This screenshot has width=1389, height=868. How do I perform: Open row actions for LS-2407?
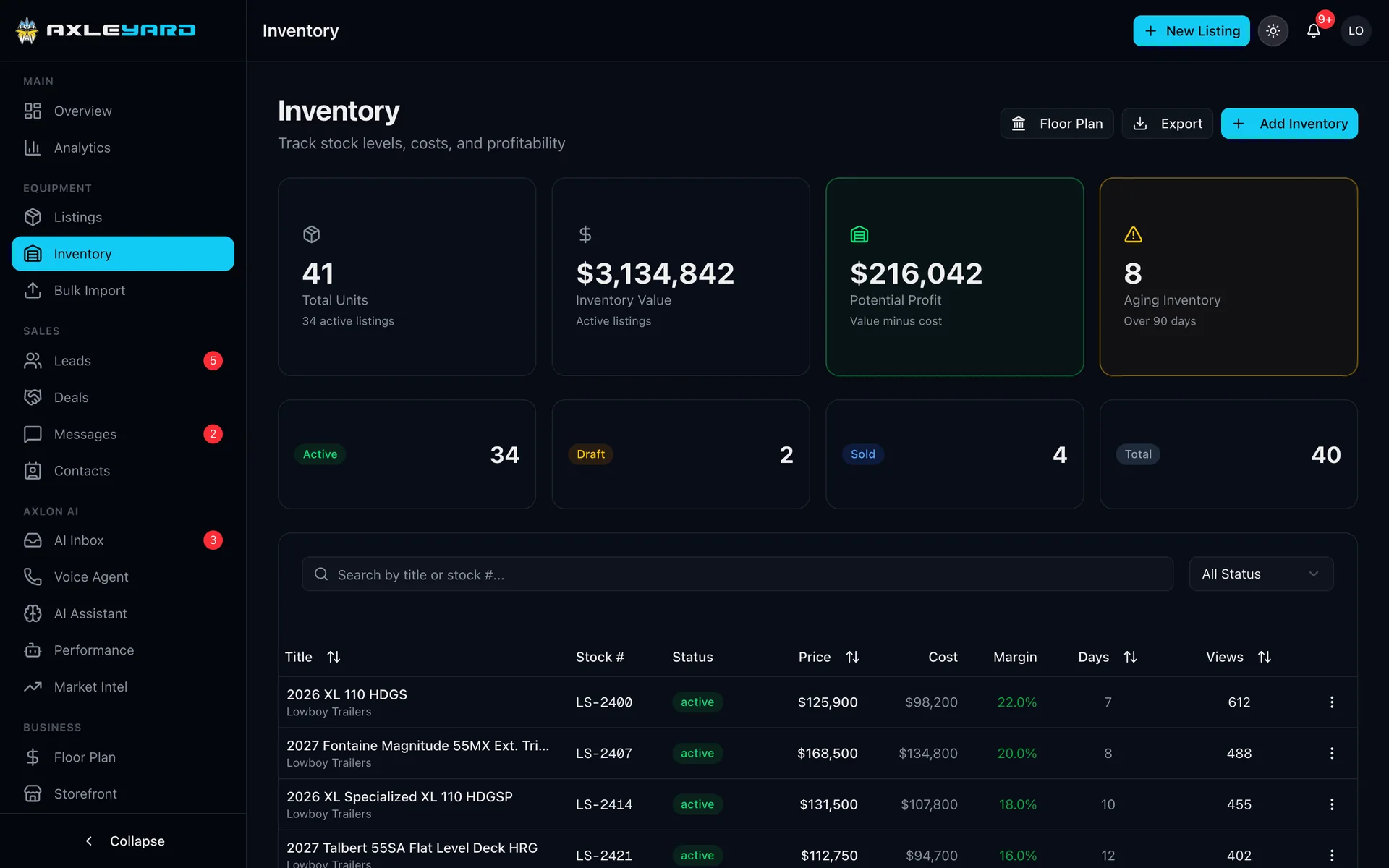click(1331, 753)
